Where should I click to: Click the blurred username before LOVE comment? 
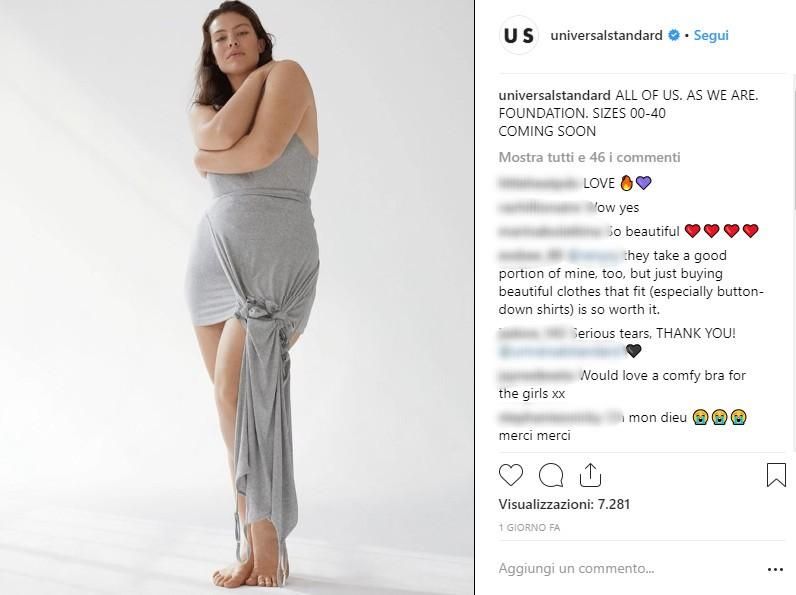point(539,183)
